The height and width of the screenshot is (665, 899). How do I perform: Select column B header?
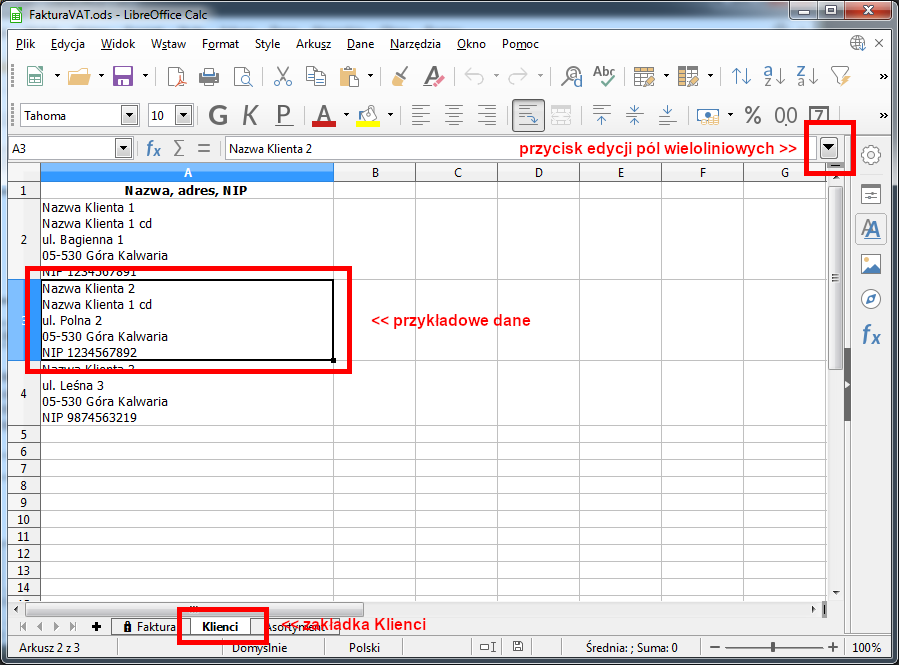tap(375, 172)
